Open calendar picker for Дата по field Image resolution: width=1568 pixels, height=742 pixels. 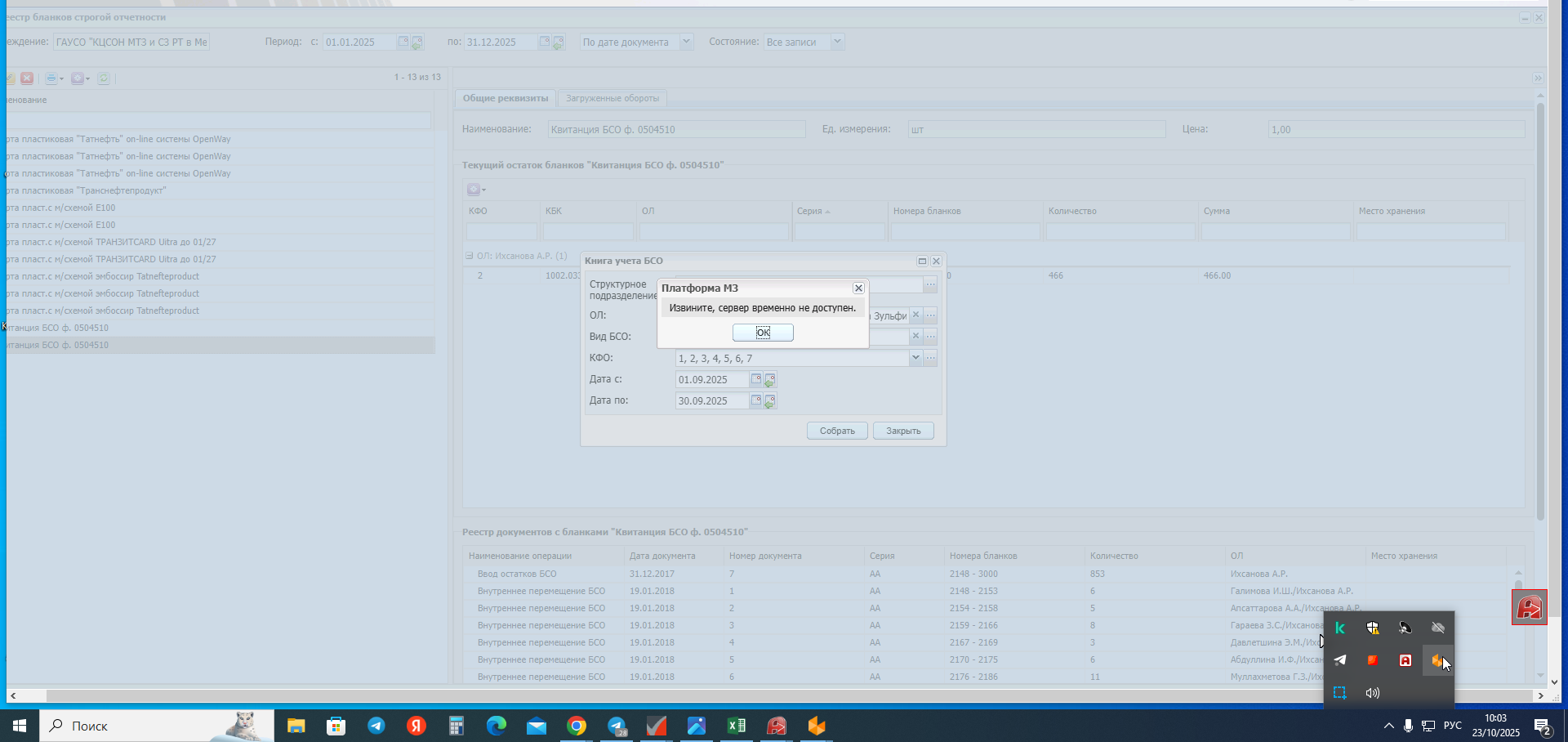coord(756,400)
